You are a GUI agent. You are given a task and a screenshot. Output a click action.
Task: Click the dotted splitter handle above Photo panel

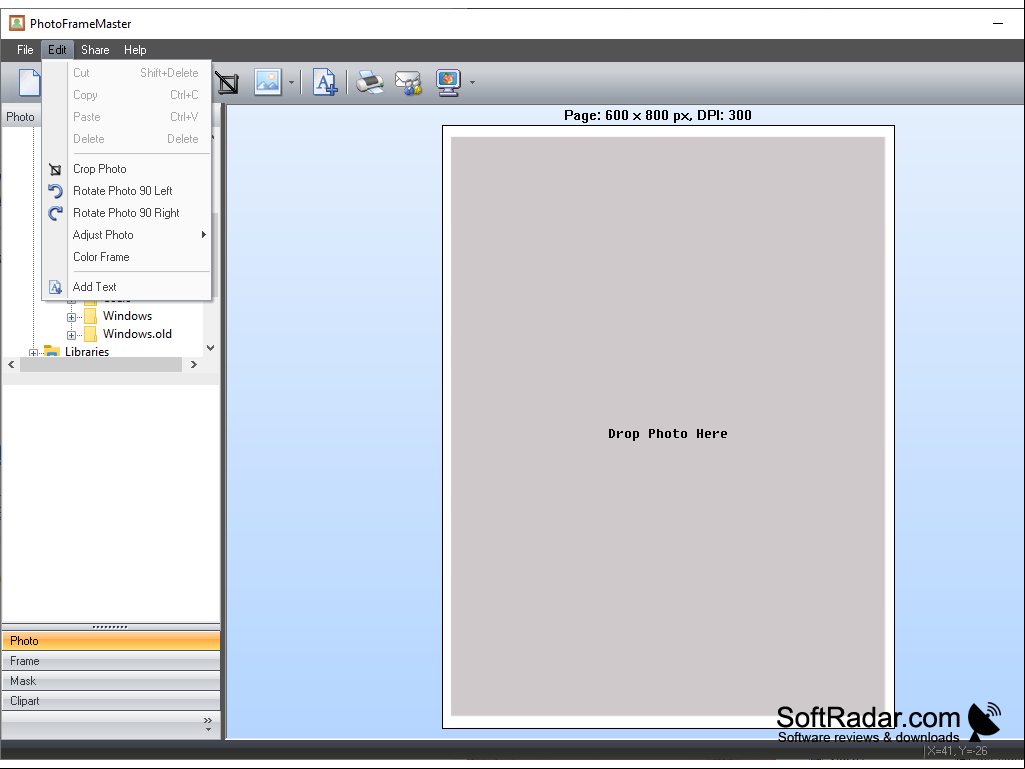pyautogui.click(x=110, y=626)
